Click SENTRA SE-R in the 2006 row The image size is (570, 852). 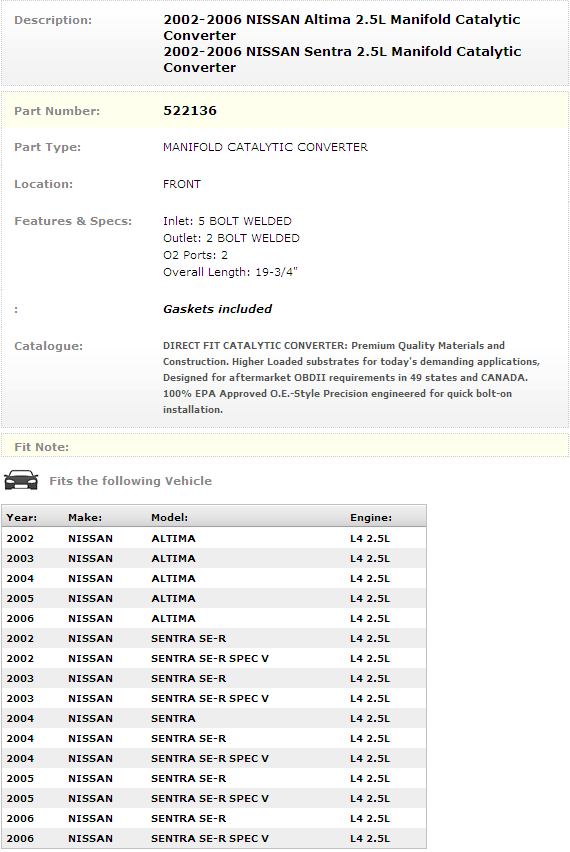pyautogui.click(x=189, y=818)
